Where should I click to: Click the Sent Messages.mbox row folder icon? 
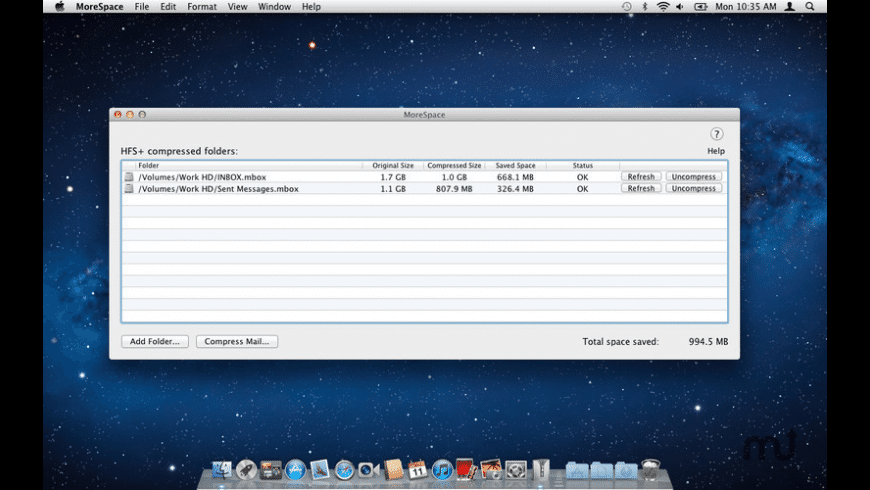tap(129, 189)
